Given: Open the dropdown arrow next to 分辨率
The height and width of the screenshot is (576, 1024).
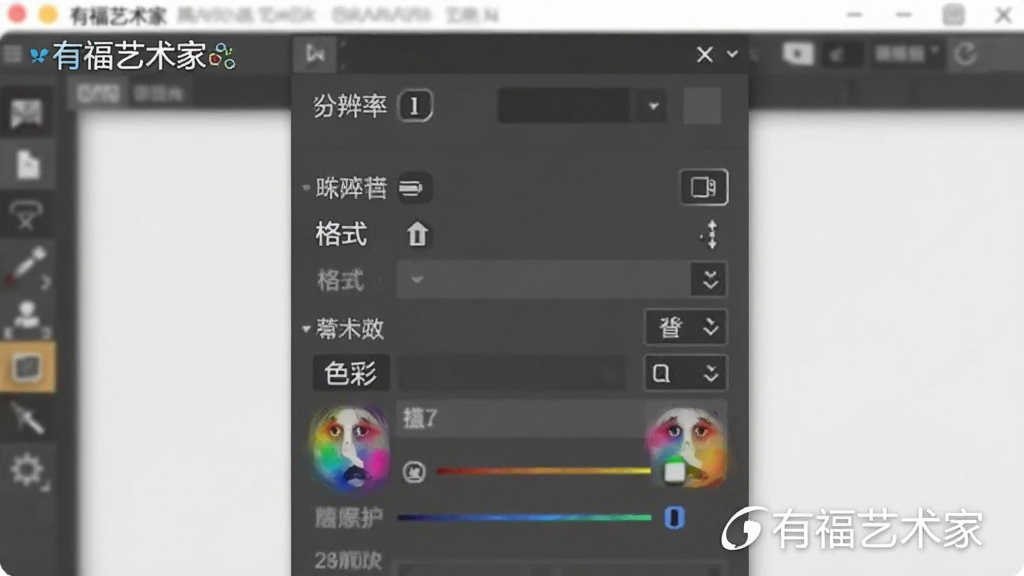Looking at the screenshot, I should [652, 106].
